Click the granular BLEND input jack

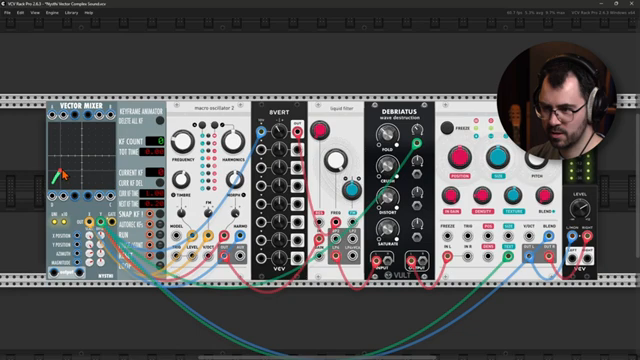(x=549, y=236)
